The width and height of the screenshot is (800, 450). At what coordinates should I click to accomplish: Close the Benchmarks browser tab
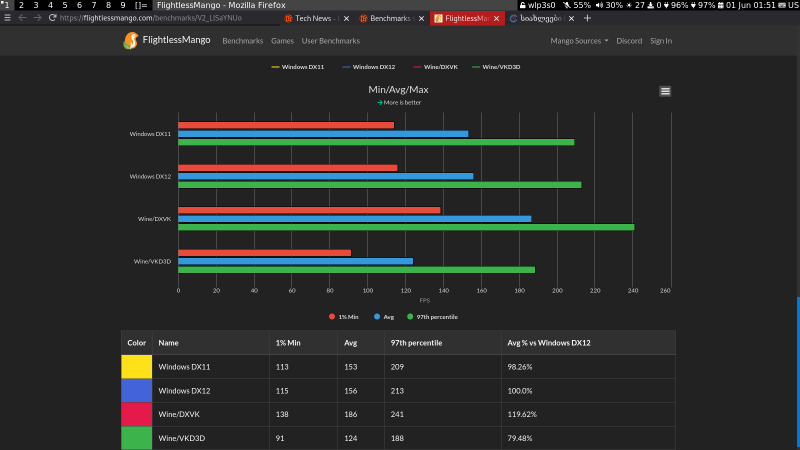coord(423,19)
